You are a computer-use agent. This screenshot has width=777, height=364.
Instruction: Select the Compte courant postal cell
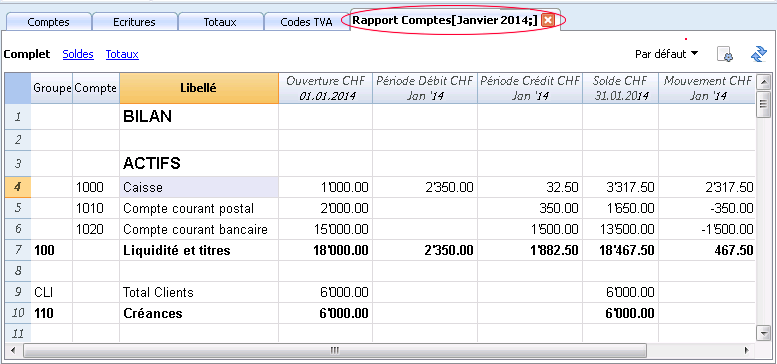click(199, 208)
